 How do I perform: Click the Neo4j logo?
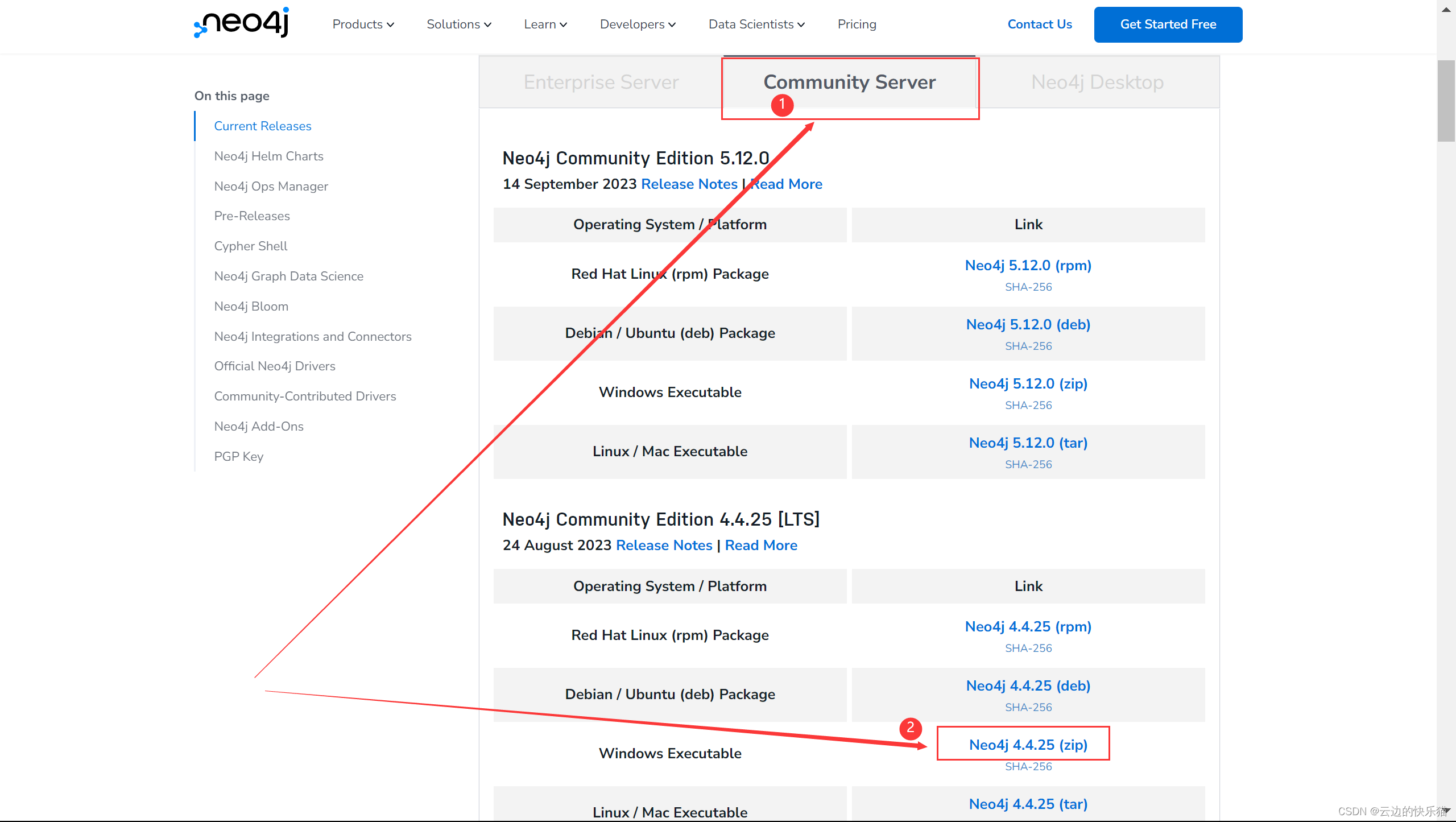(x=242, y=23)
